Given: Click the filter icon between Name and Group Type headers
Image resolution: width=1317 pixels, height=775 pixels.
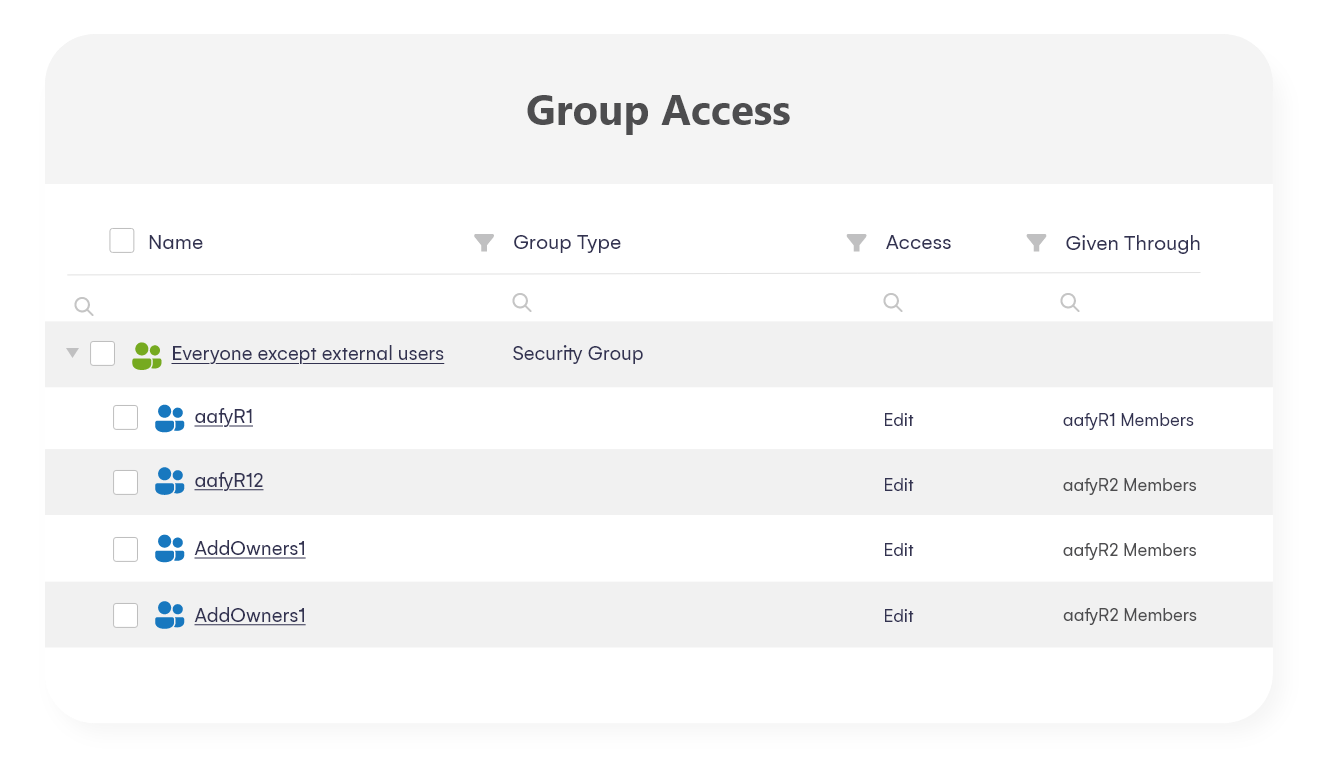Looking at the screenshot, I should [x=484, y=243].
